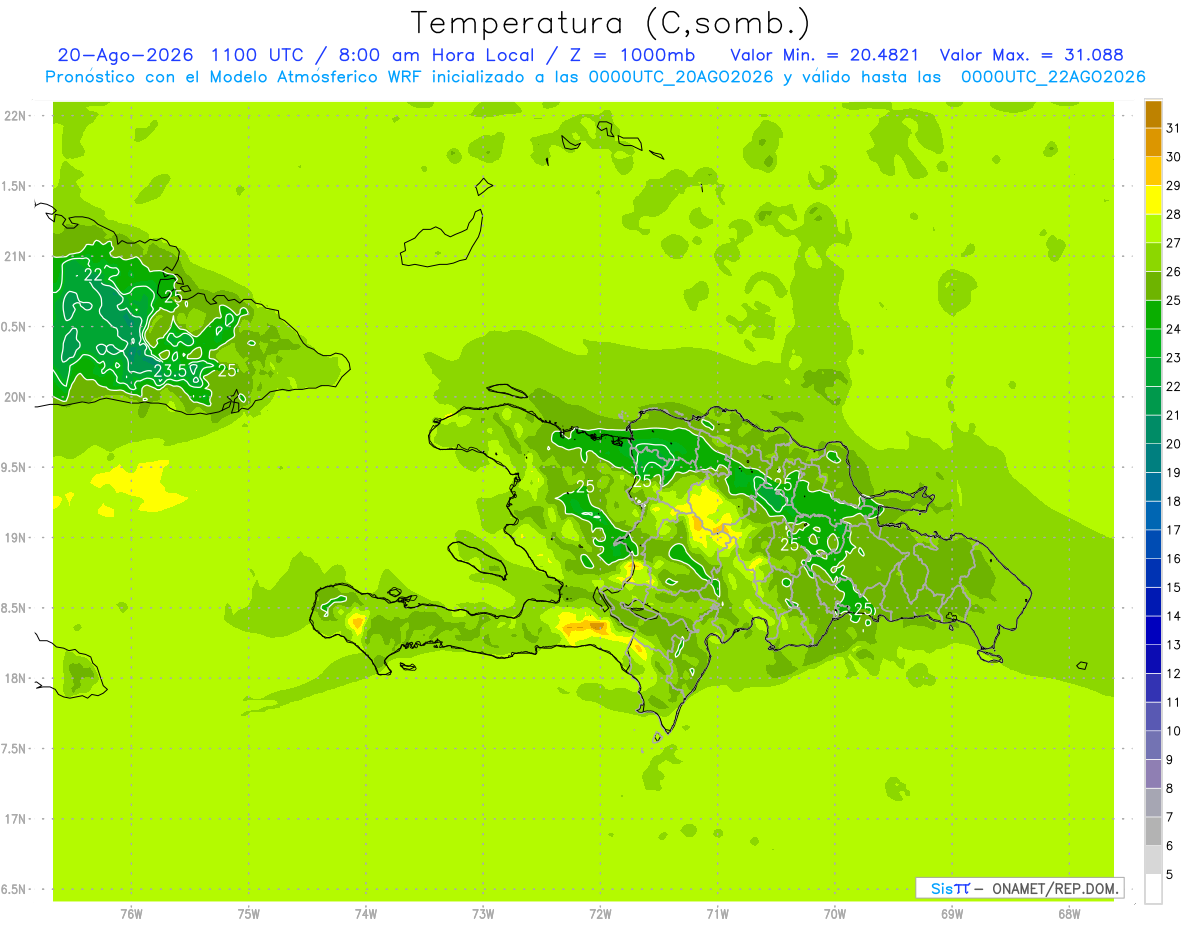
Task: Click the orange 31 degree color swatch
Action: click(x=1153, y=115)
